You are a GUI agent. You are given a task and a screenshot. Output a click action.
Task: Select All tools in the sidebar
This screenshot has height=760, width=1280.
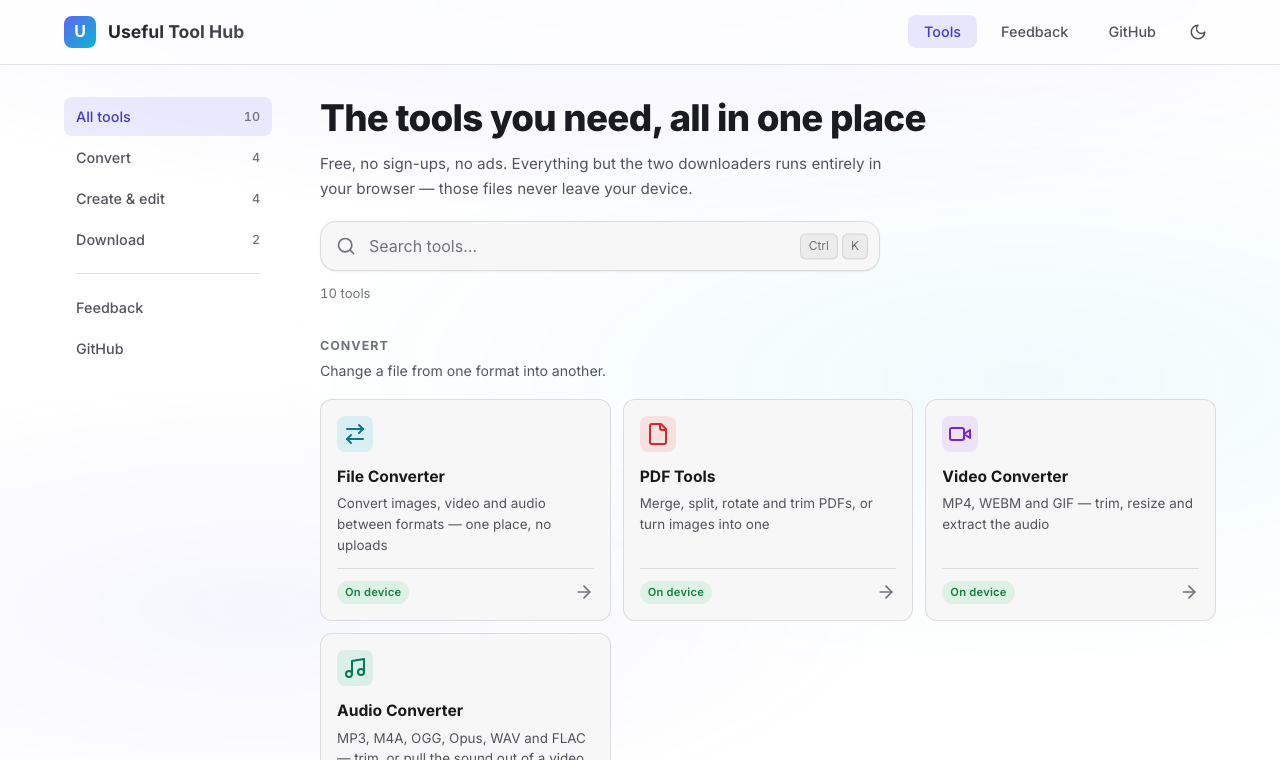click(168, 117)
